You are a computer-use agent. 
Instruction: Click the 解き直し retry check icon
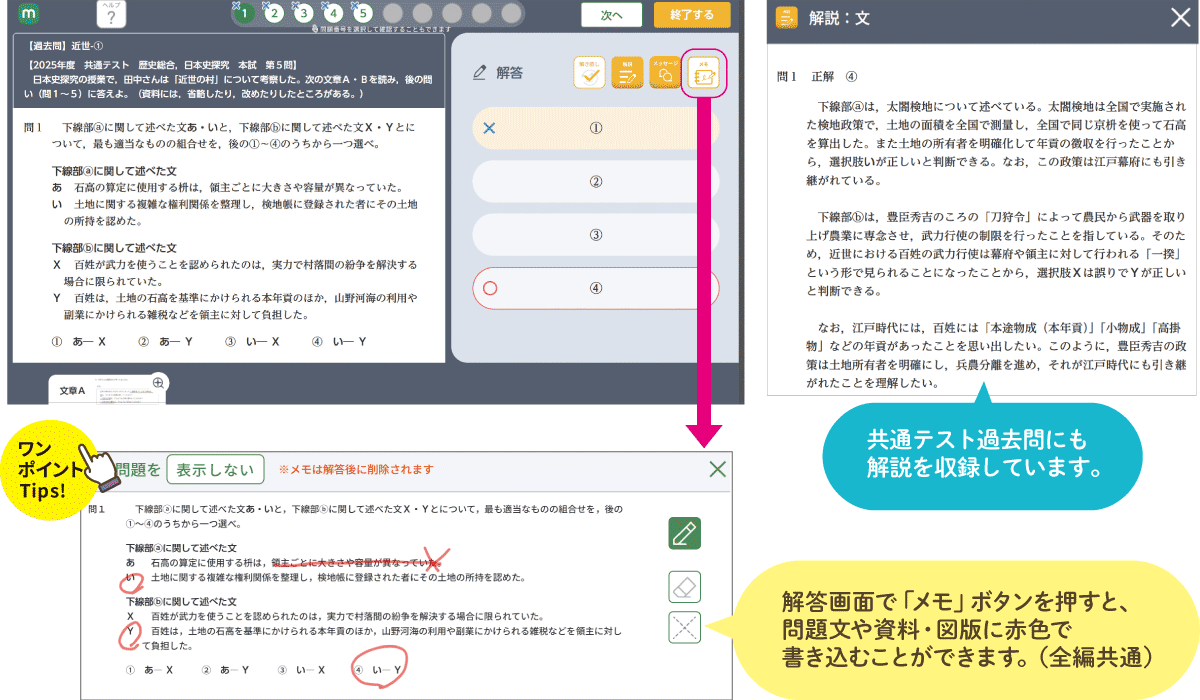coord(589,73)
